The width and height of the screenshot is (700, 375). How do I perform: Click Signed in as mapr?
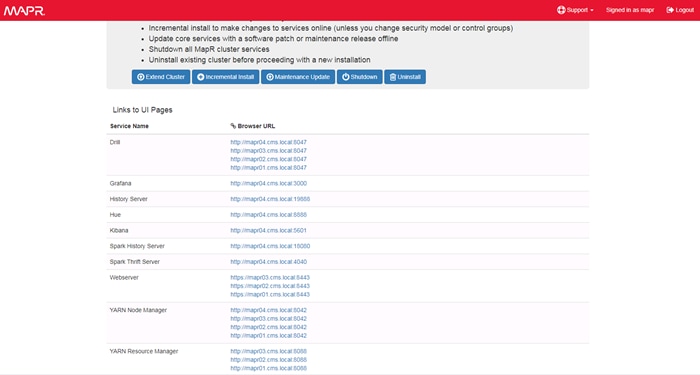tap(629, 10)
